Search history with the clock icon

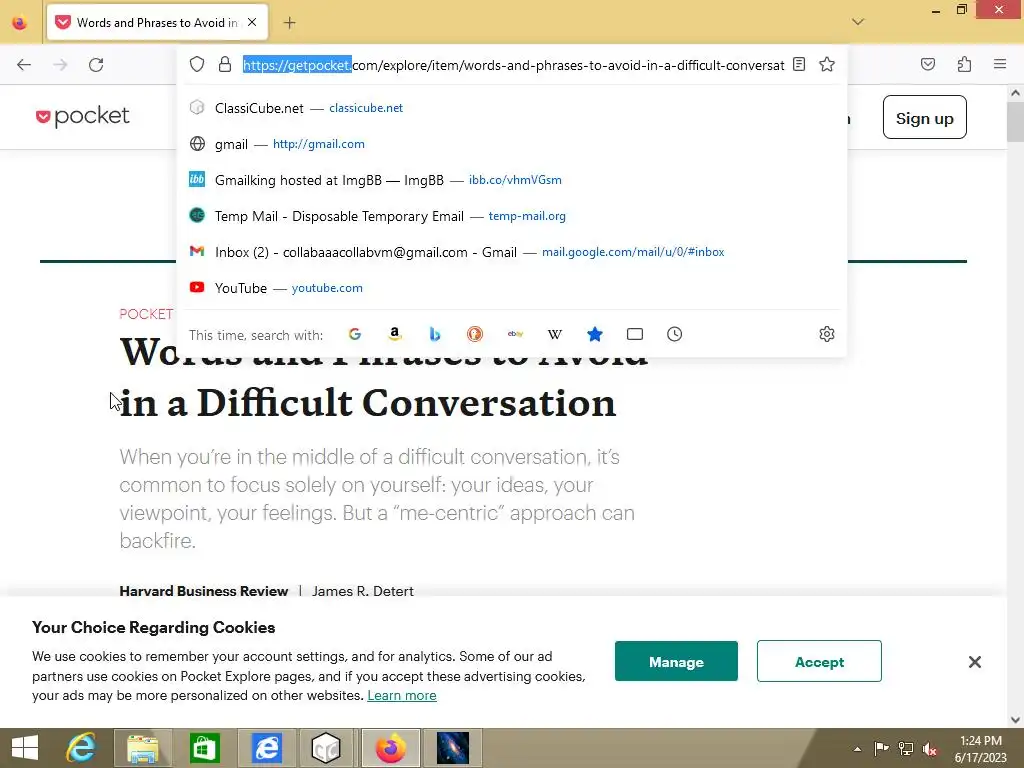(675, 334)
